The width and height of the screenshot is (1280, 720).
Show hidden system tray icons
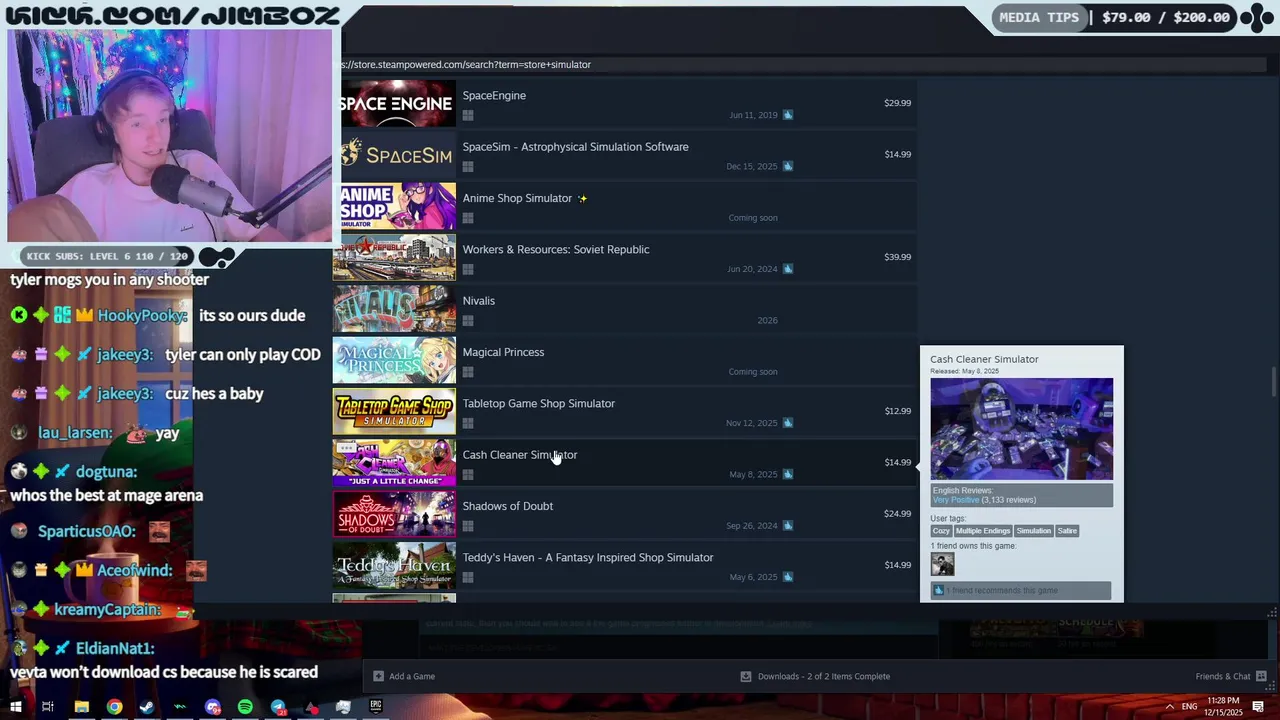point(1169,707)
